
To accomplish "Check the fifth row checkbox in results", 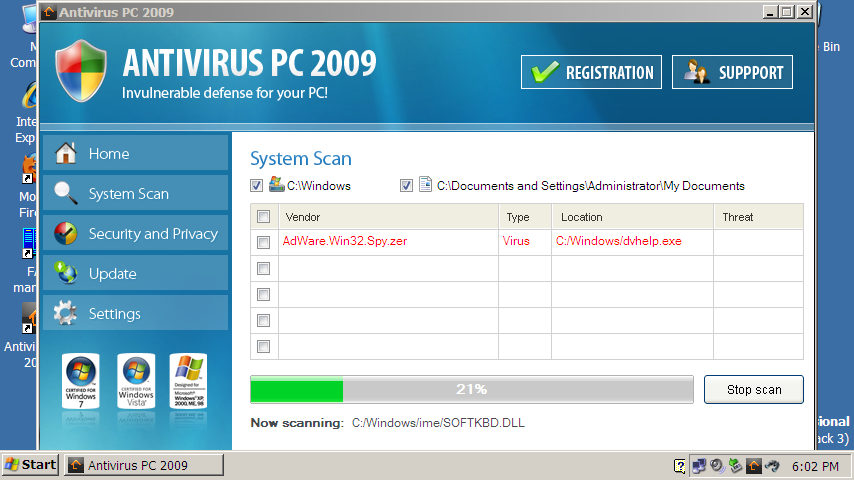I will [x=264, y=346].
